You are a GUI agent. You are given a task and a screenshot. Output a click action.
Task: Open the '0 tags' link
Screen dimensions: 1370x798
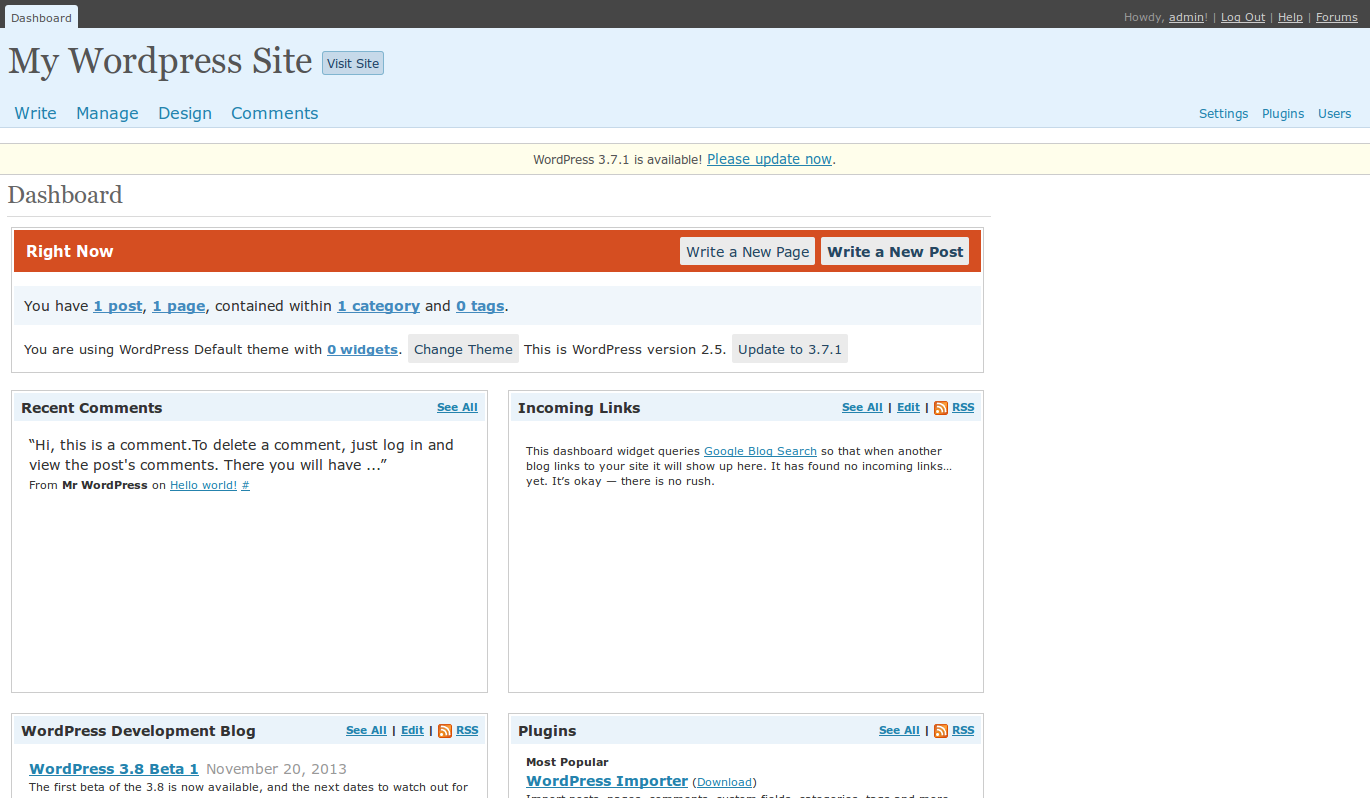(x=480, y=306)
